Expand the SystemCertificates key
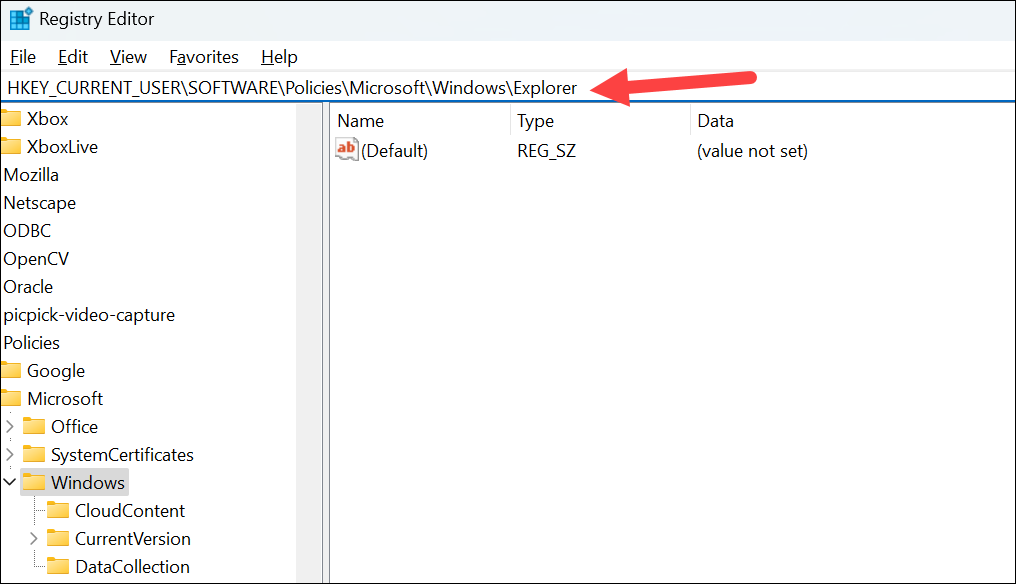The width and height of the screenshot is (1016, 584). pos(10,454)
